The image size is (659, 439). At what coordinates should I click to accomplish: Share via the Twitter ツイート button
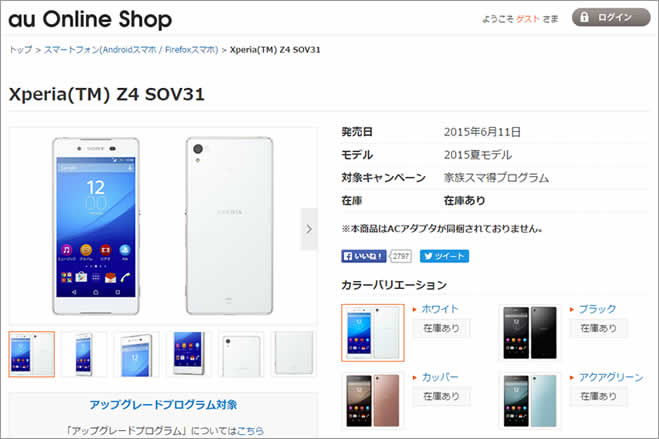point(444,256)
